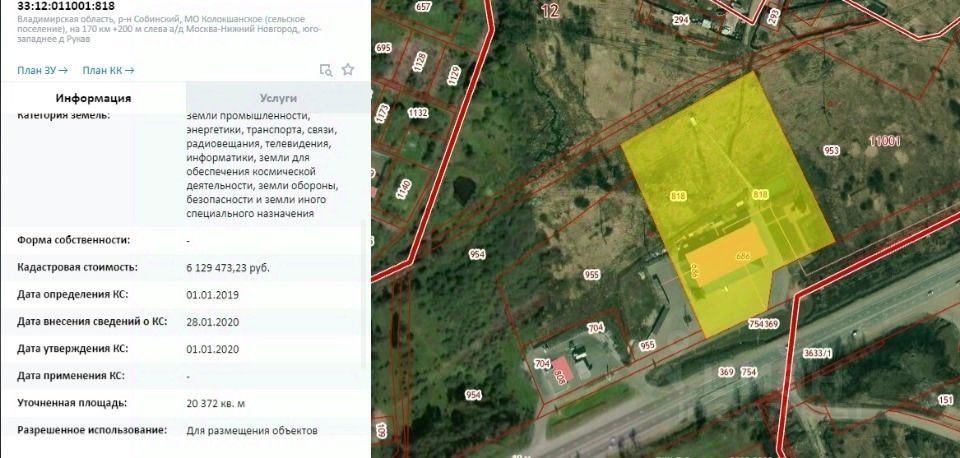This screenshot has width=960, height=458.
Task: Click parcel label 754369 on the map
Action: point(763,324)
